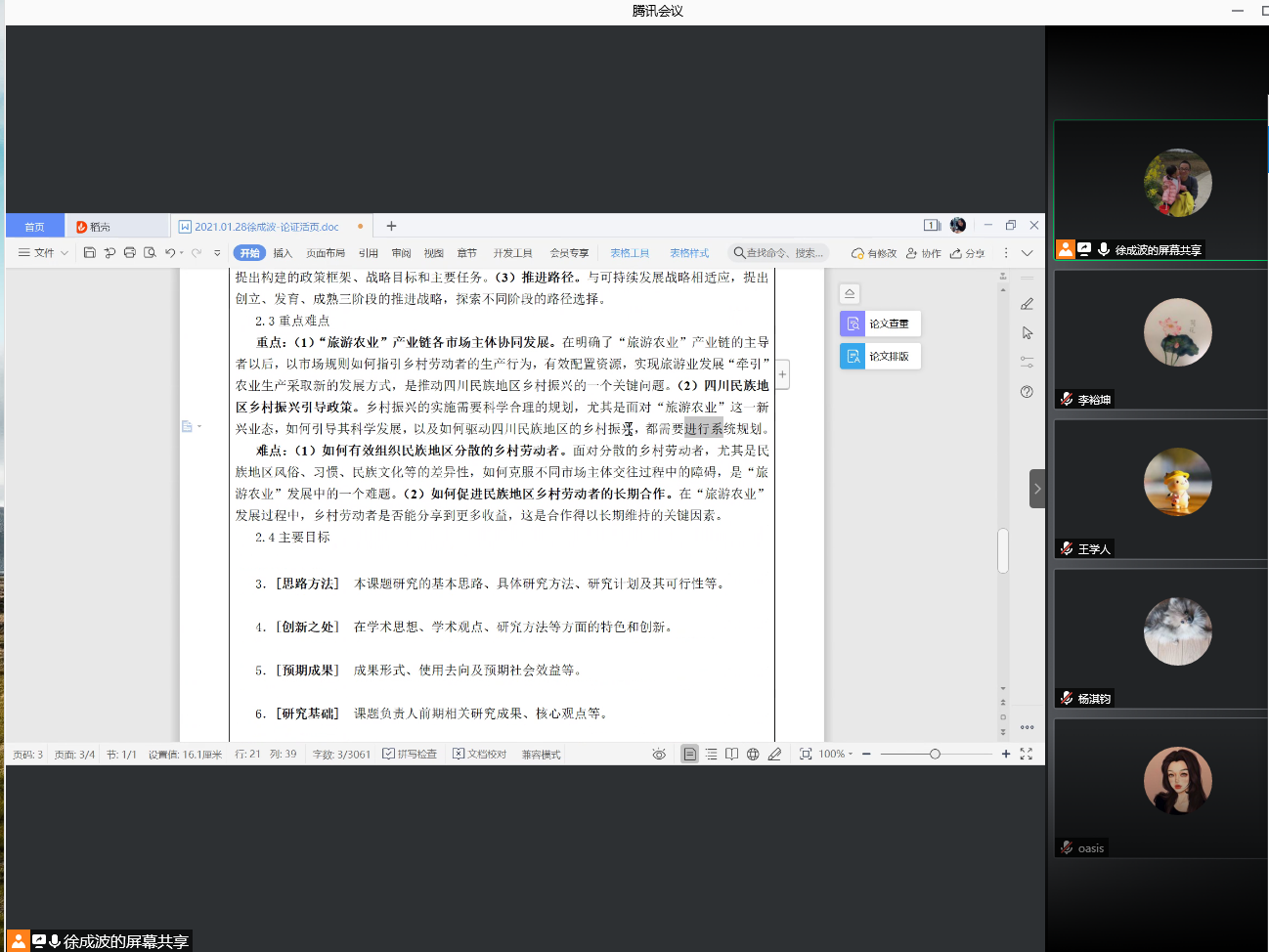
Task: Open the 会员专享 ribbon tab
Action: point(569,253)
